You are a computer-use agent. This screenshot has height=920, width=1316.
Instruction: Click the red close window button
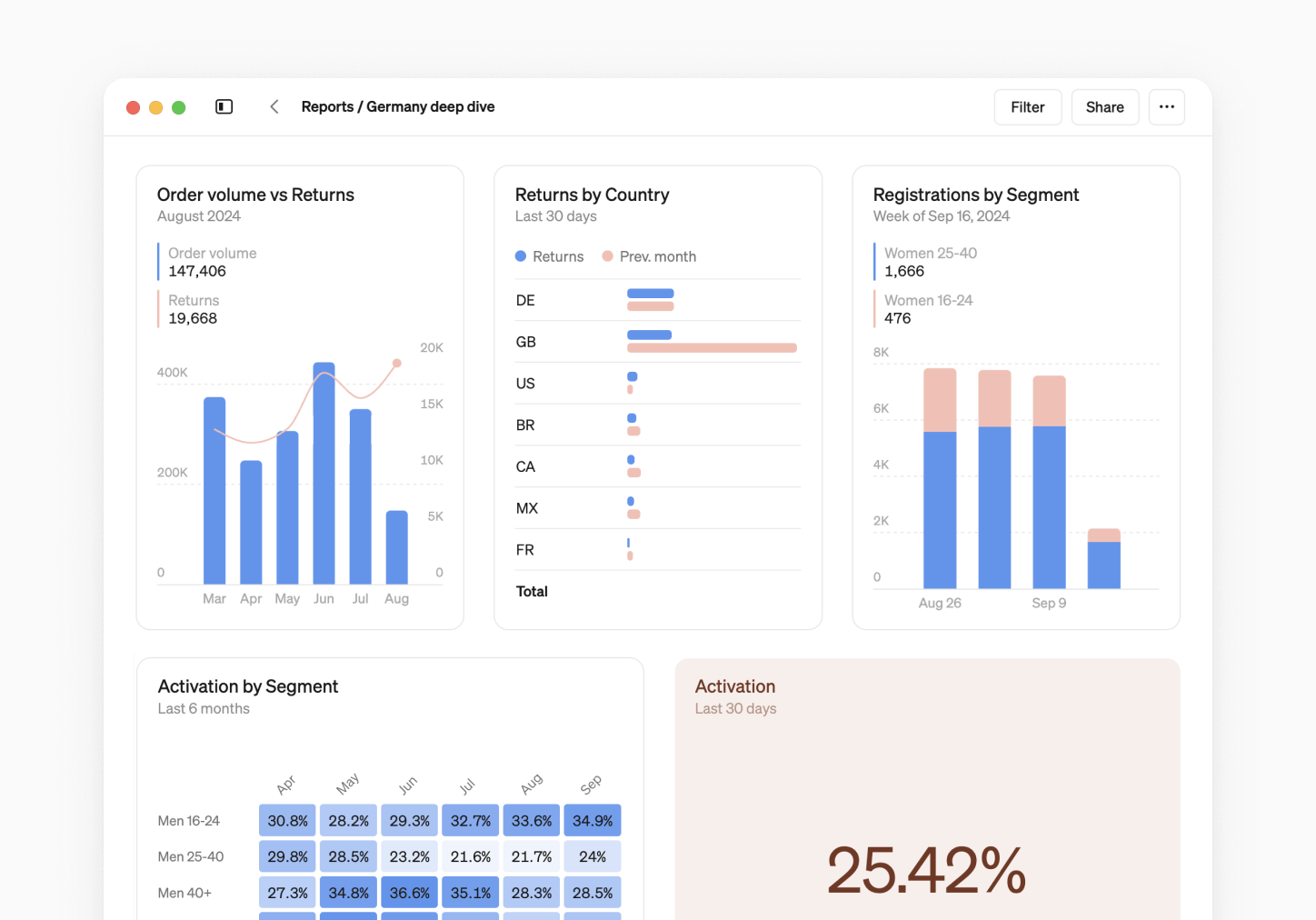pos(133,107)
